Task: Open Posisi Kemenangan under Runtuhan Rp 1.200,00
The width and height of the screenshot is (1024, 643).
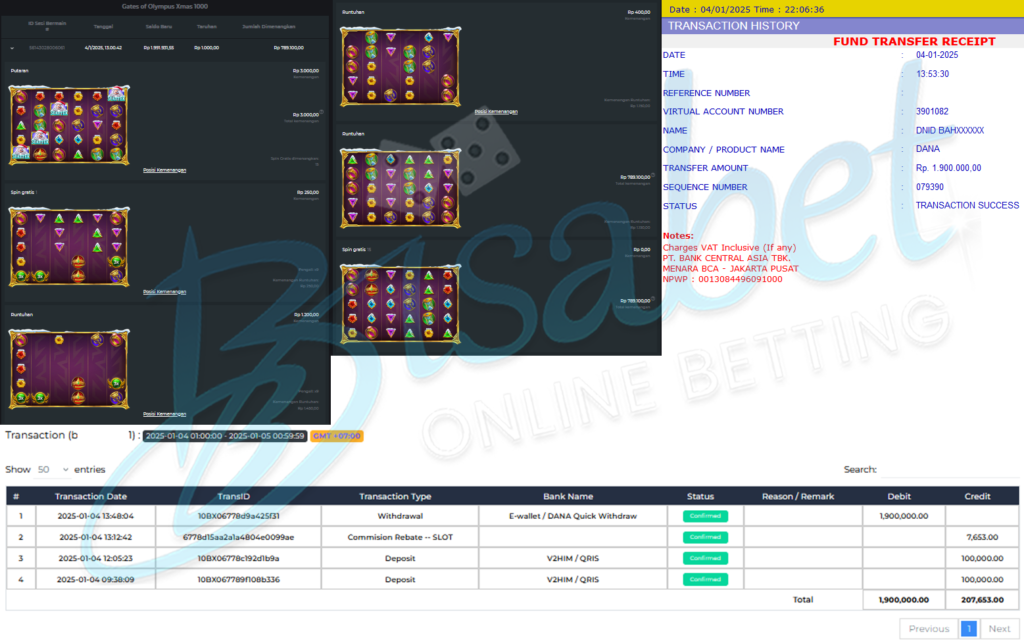Action: 165,414
